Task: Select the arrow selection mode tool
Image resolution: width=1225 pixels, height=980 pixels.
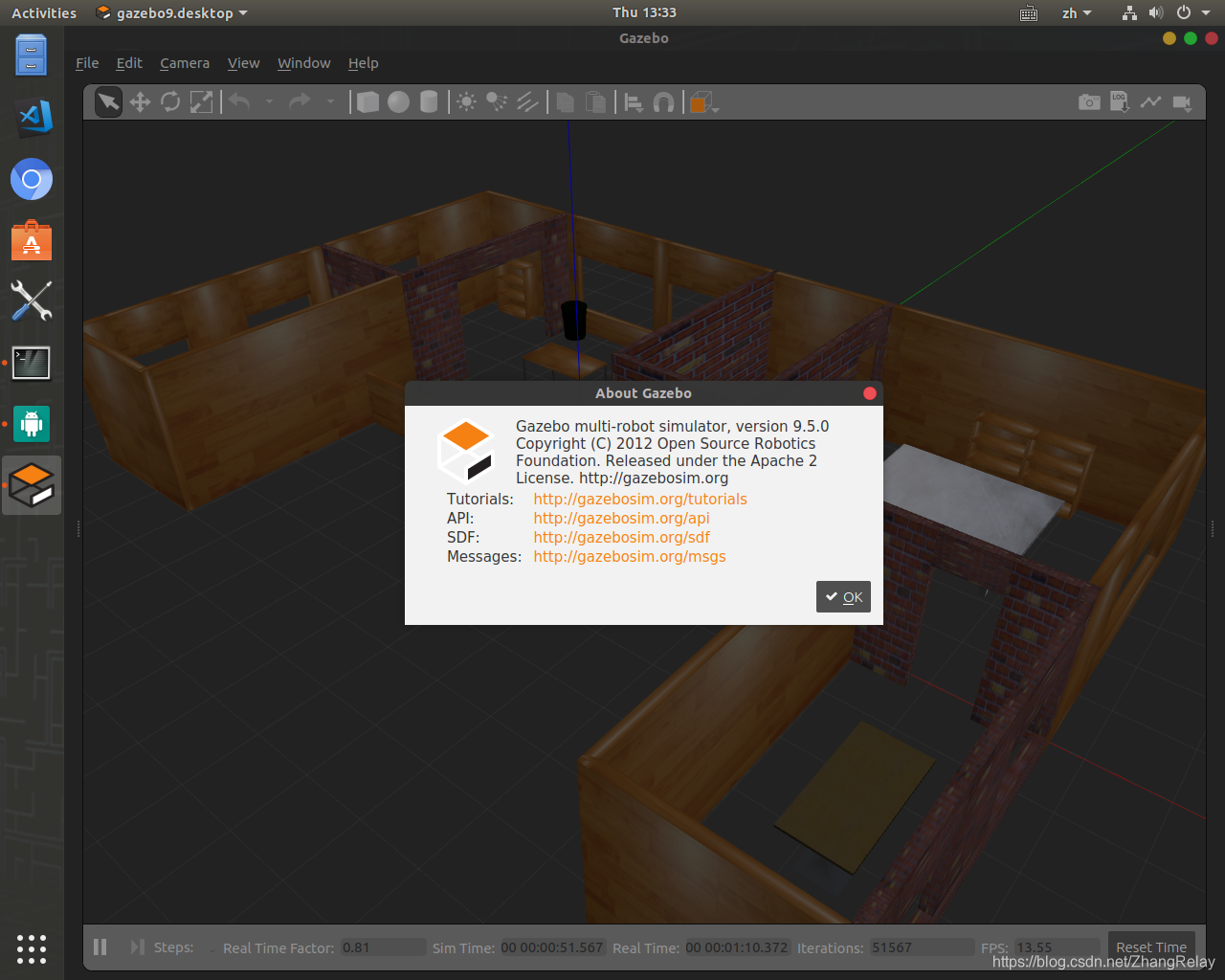Action: (x=108, y=101)
